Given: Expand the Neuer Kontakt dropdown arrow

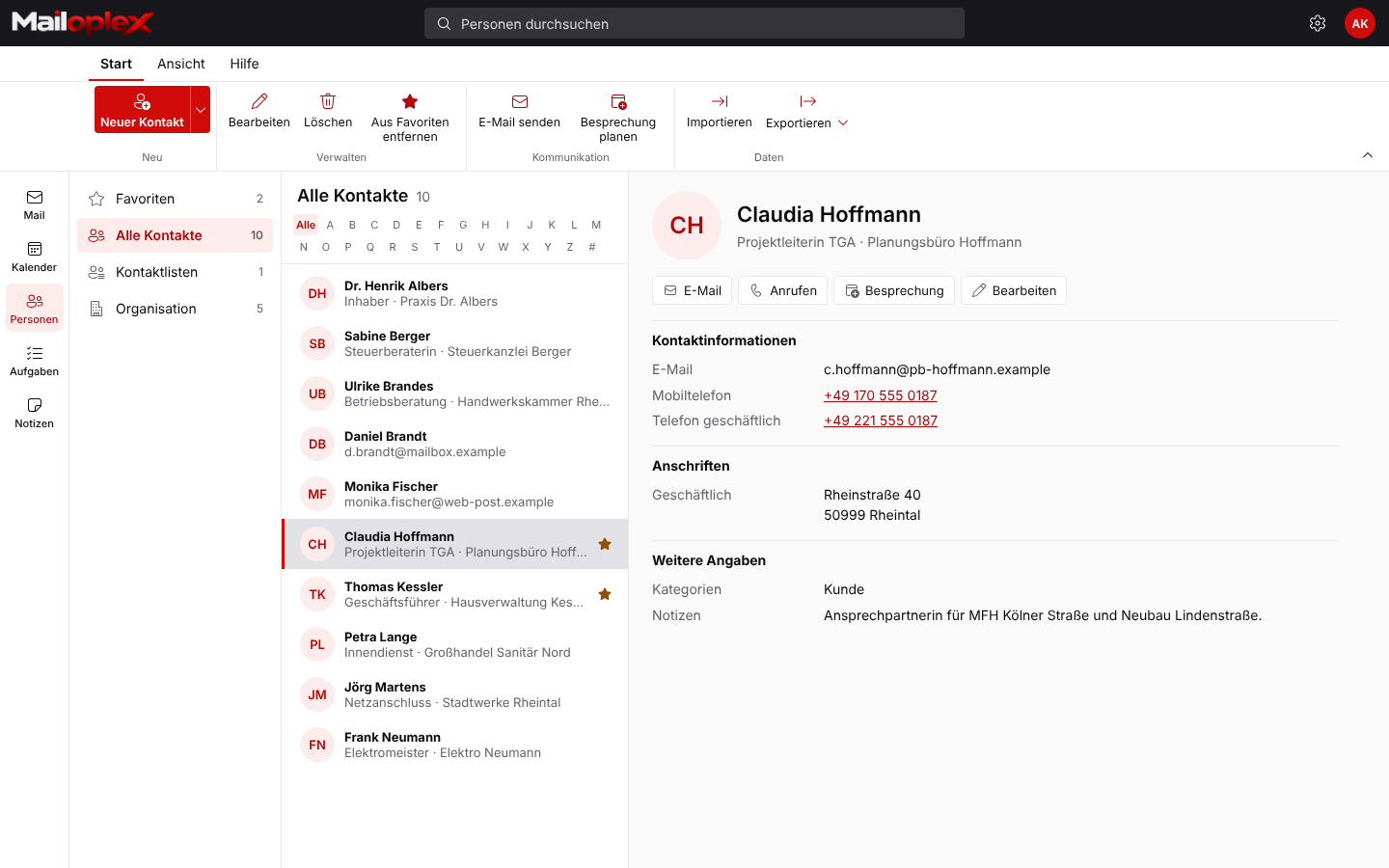Looking at the screenshot, I should pos(201,110).
